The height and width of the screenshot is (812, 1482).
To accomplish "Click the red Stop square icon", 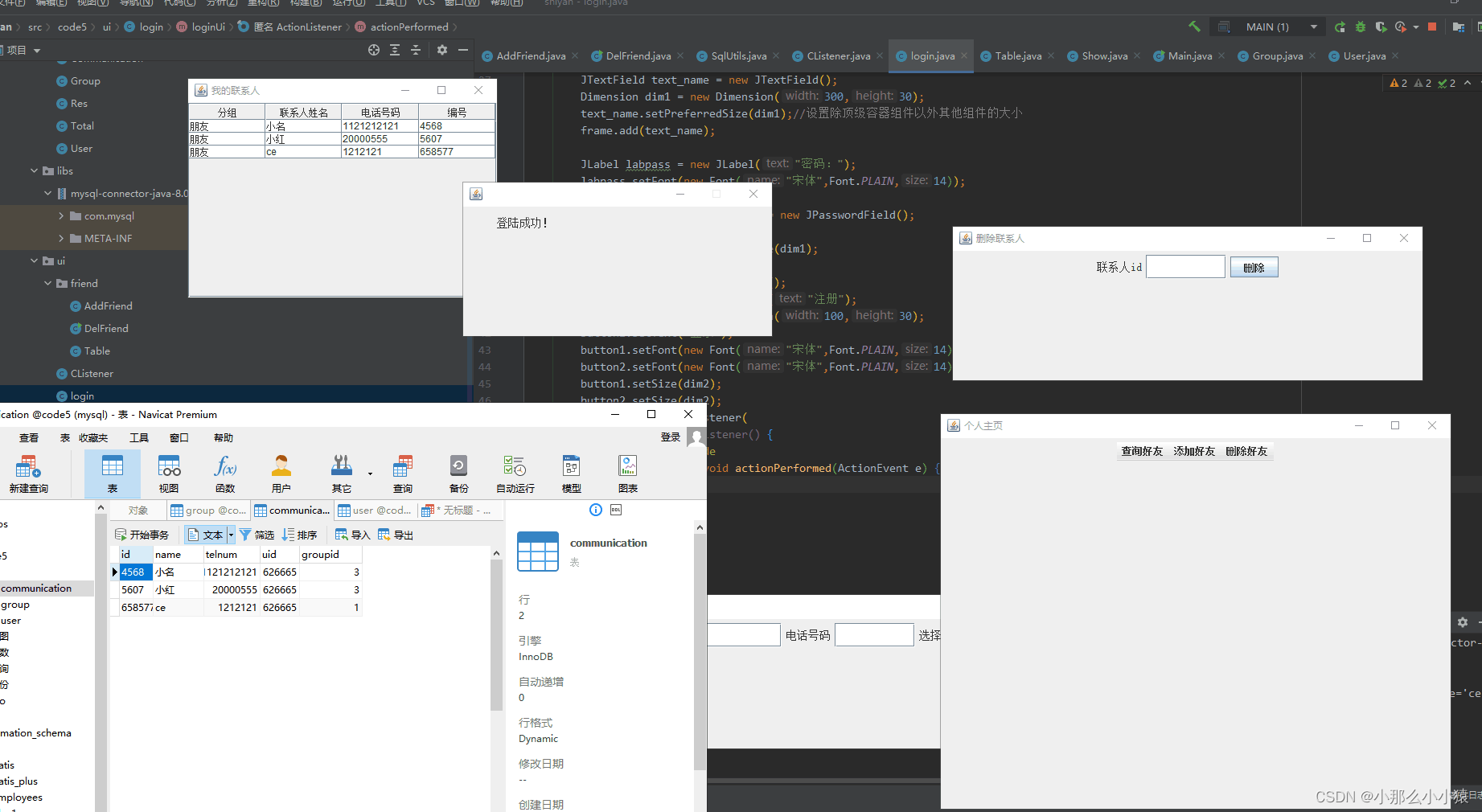I will tap(1432, 27).
